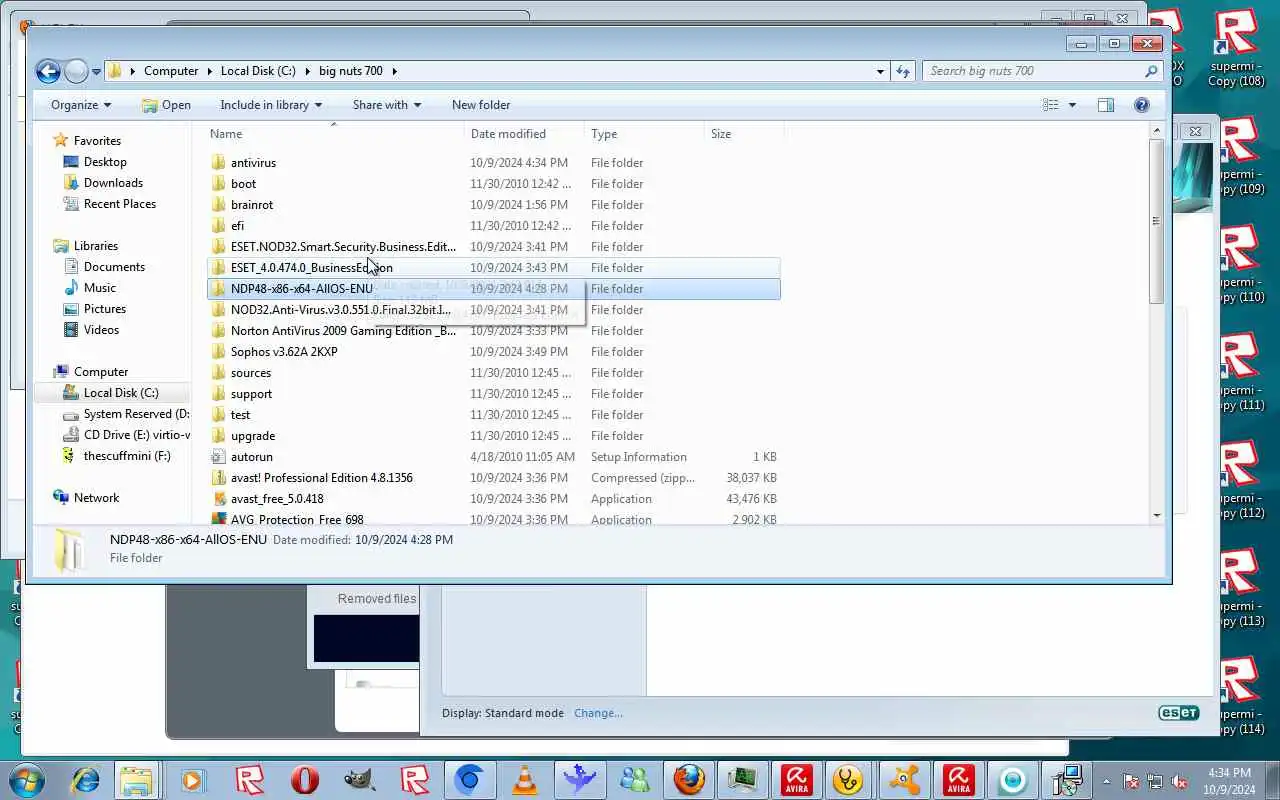
Task: Select Downloads under Favorites
Action: point(113,183)
